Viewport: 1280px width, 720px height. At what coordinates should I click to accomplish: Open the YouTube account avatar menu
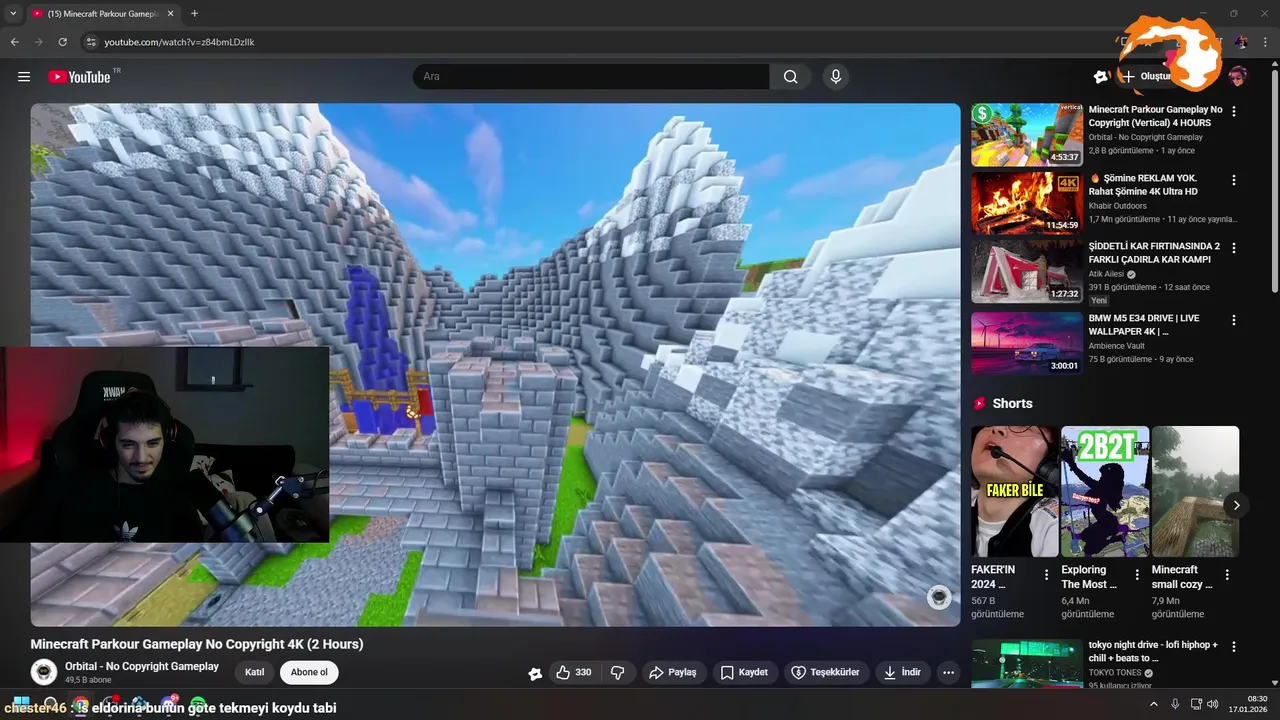pos(1238,76)
